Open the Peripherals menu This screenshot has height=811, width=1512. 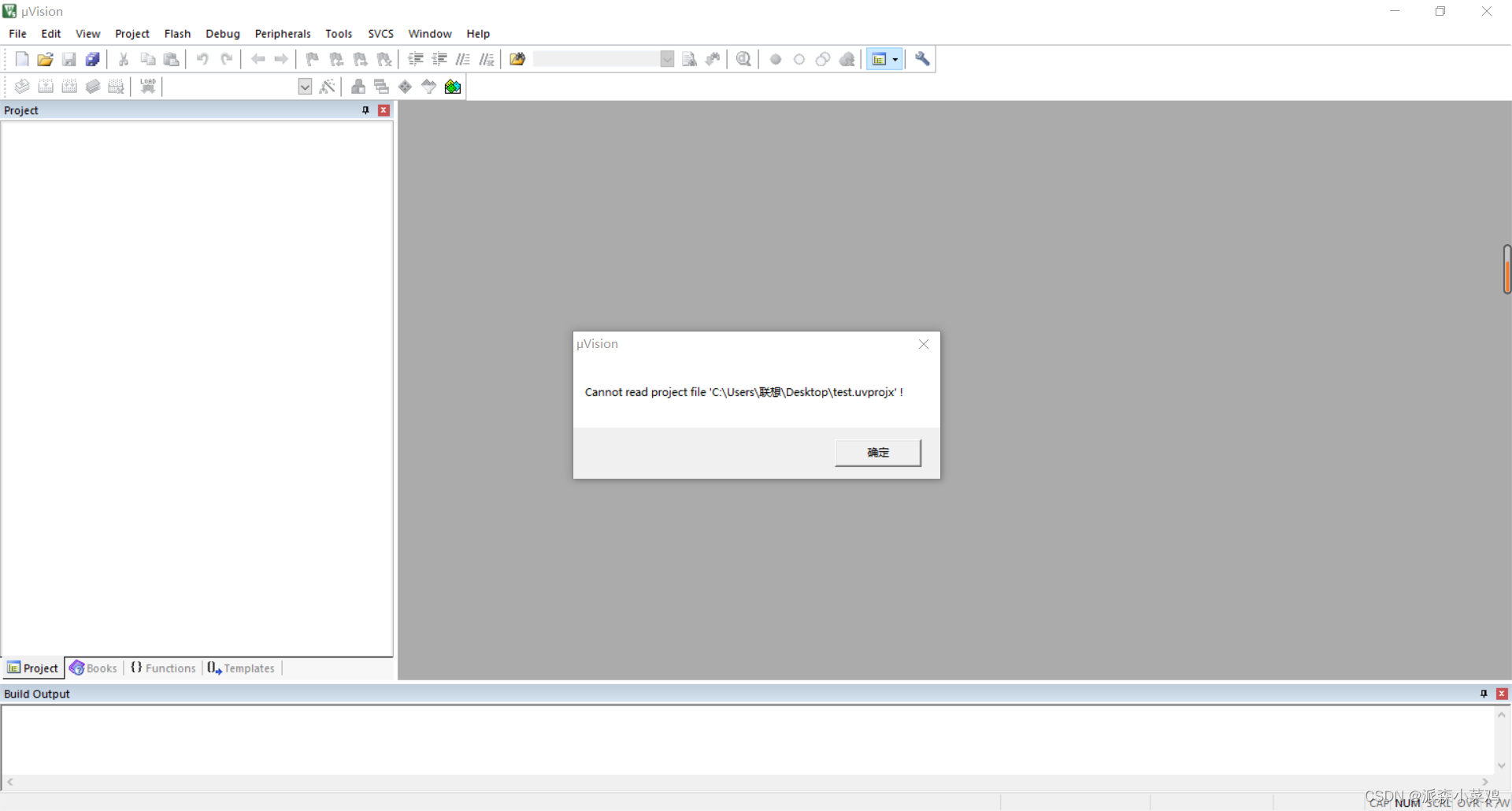pyautogui.click(x=283, y=34)
